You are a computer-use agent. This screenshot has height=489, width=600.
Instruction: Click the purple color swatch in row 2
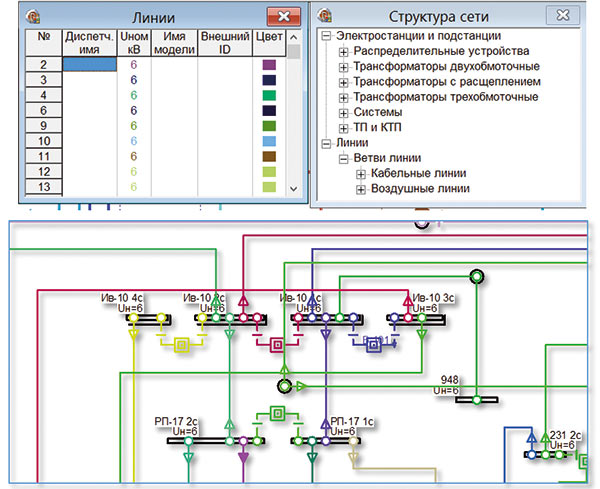point(268,64)
